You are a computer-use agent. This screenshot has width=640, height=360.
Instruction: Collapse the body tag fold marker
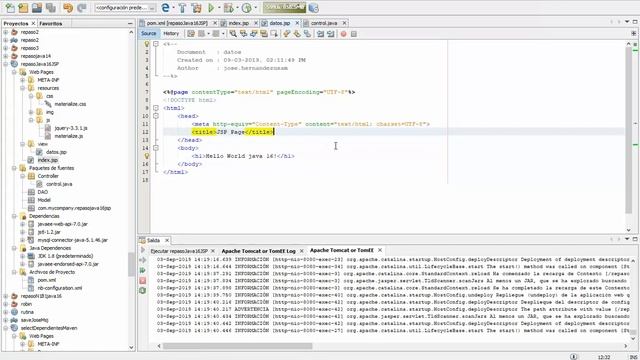click(x=156, y=148)
